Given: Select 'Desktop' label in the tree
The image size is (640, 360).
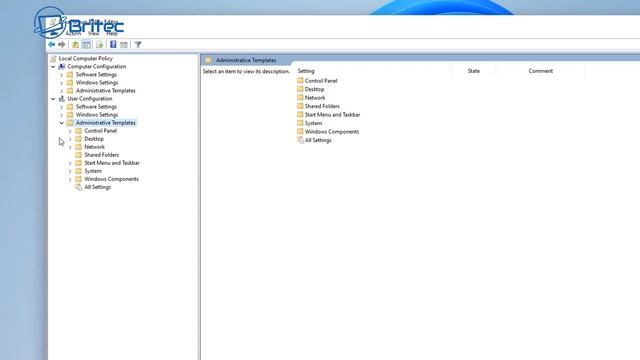Looking at the screenshot, I should 94,139.
